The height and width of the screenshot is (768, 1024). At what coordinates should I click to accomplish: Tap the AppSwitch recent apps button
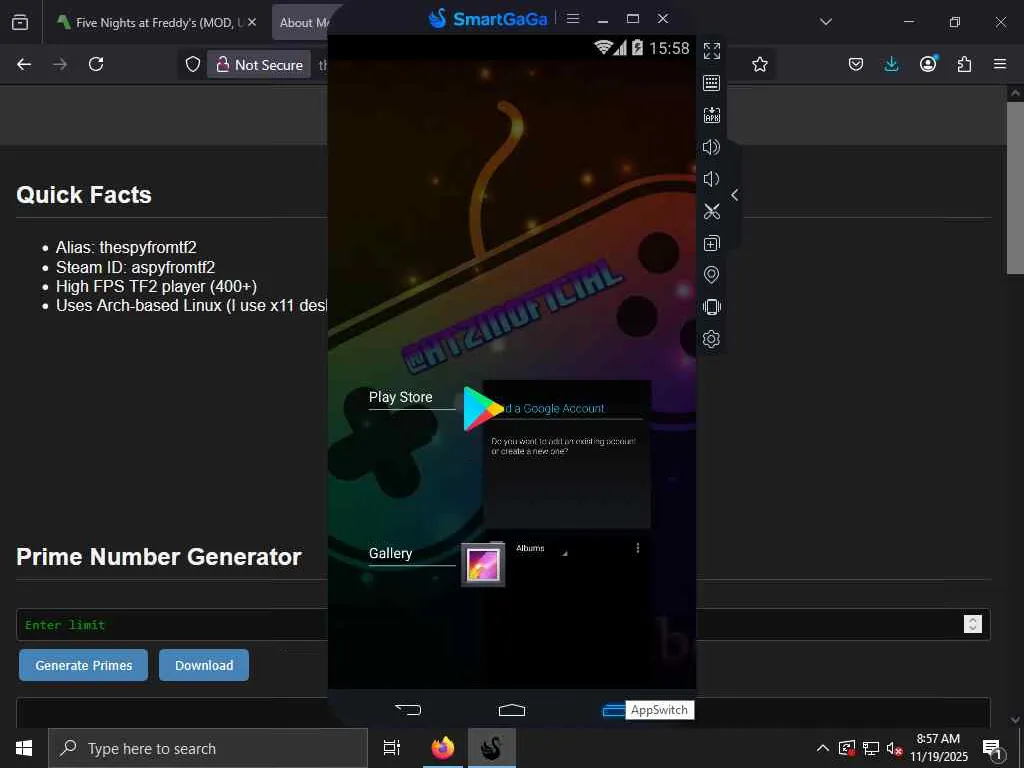click(613, 709)
